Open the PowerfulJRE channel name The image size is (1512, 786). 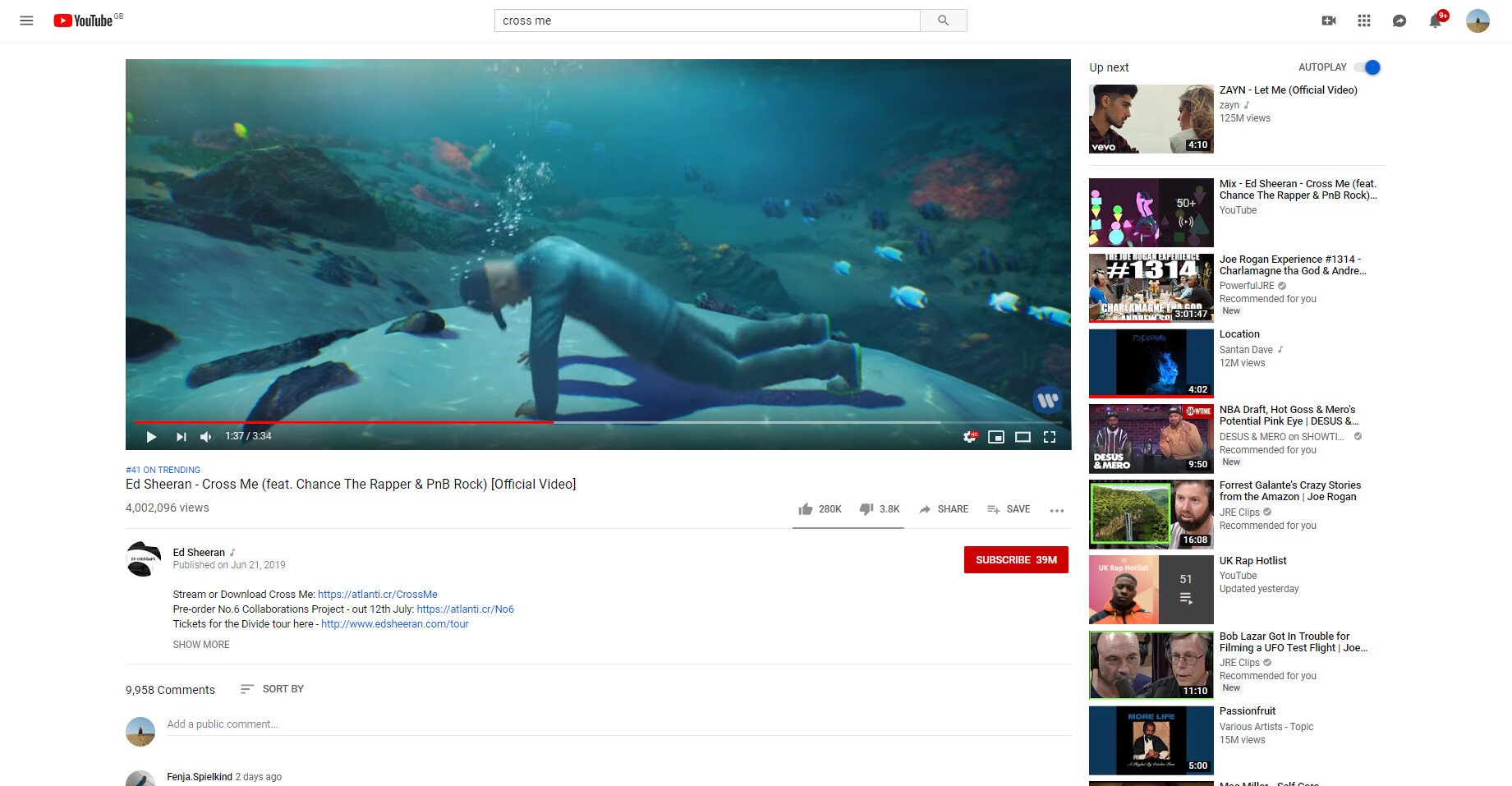(1247, 286)
